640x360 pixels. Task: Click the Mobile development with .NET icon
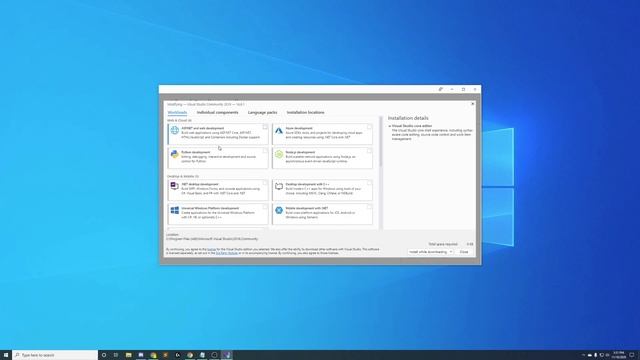pos(279,210)
